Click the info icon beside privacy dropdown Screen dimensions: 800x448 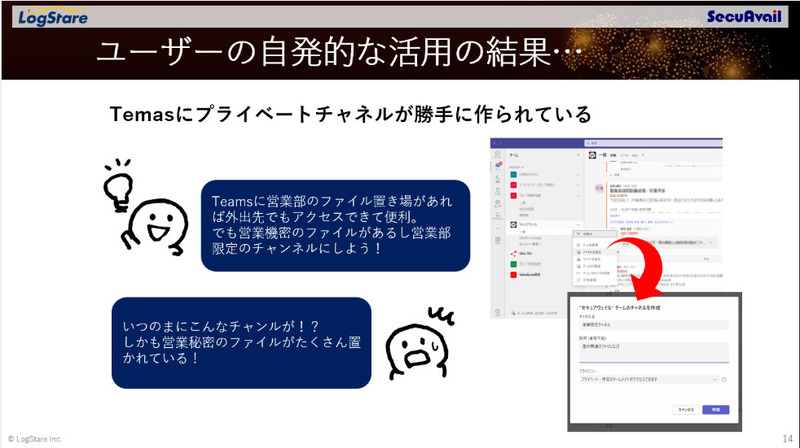click(x=724, y=379)
